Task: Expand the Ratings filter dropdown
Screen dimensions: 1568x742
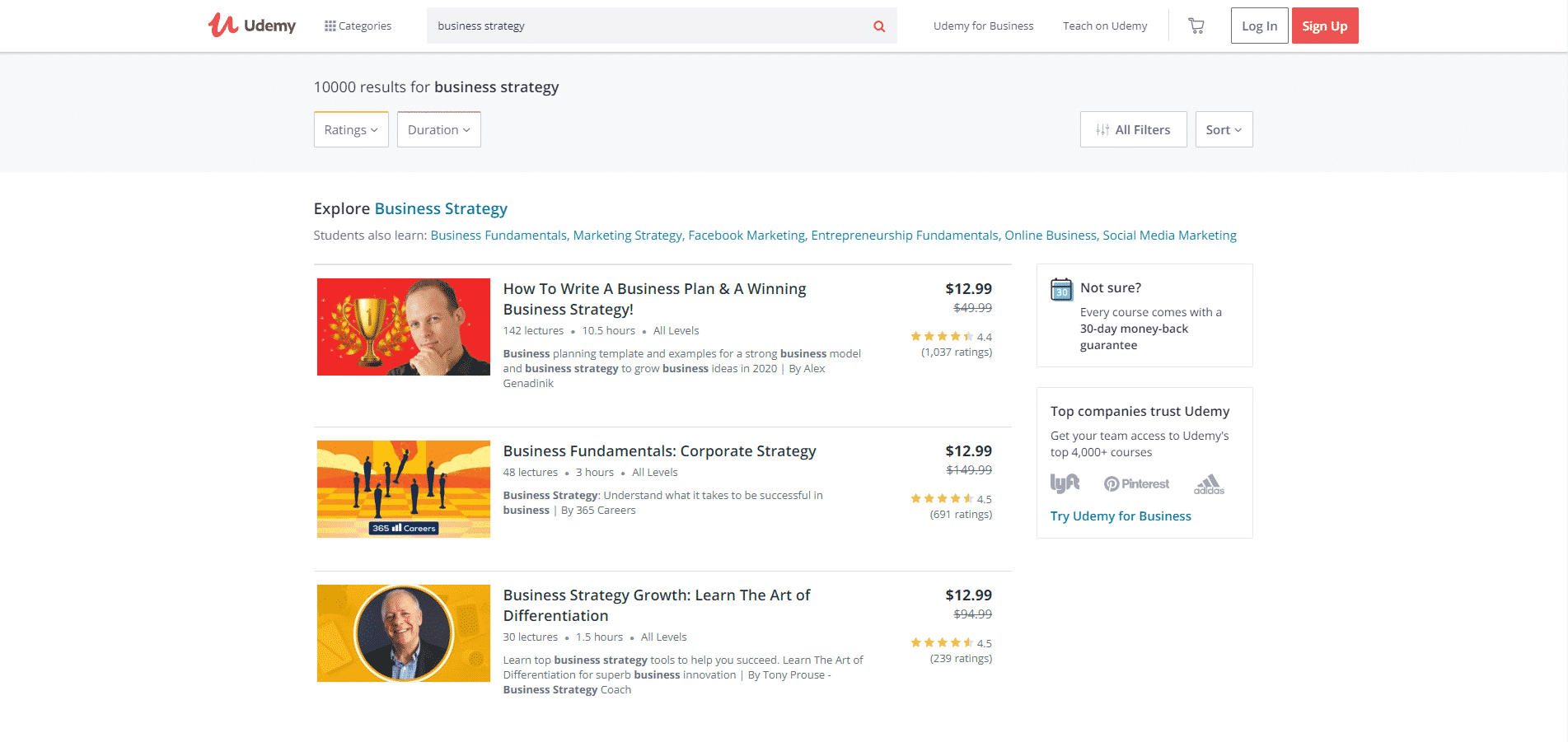Action: (351, 129)
